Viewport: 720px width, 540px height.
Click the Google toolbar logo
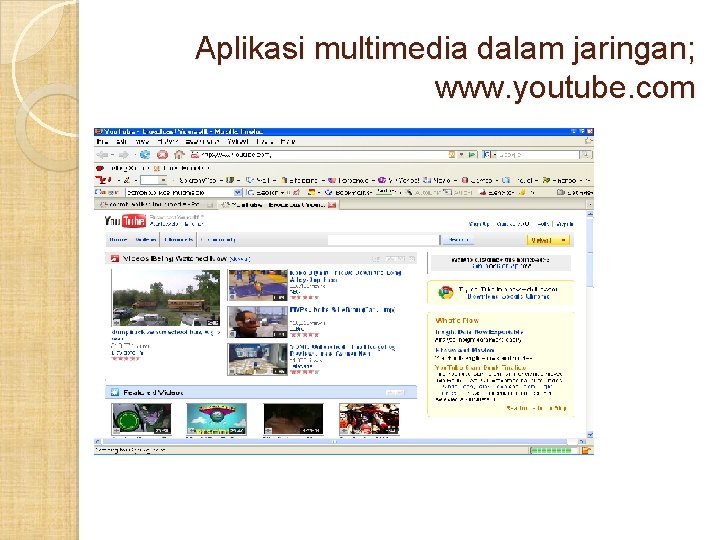click(107, 192)
